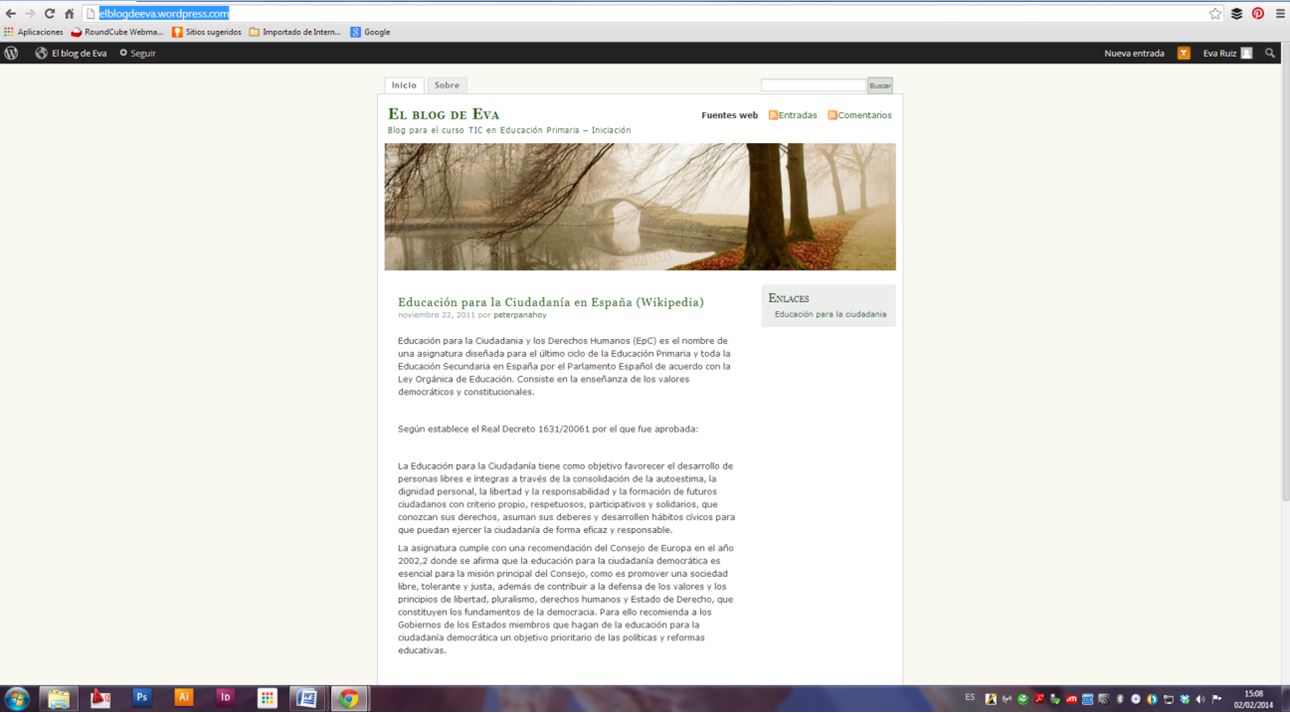Click the blog search text field

pyautogui.click(x=813, y=86)
